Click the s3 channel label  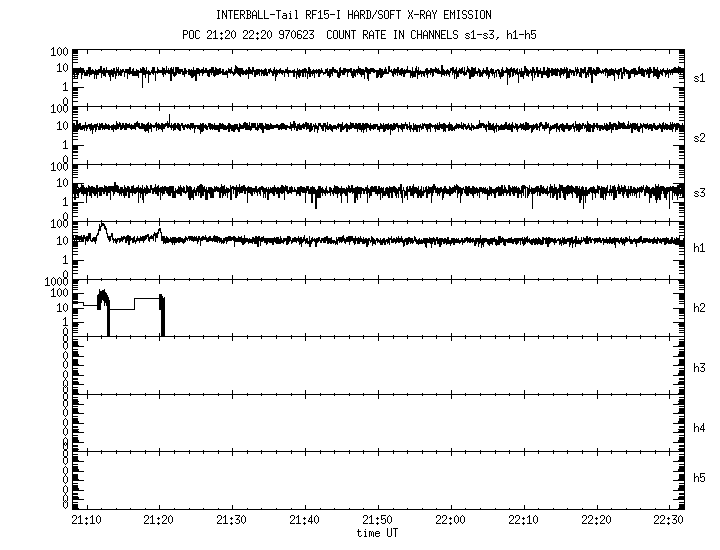click(700, 192)
